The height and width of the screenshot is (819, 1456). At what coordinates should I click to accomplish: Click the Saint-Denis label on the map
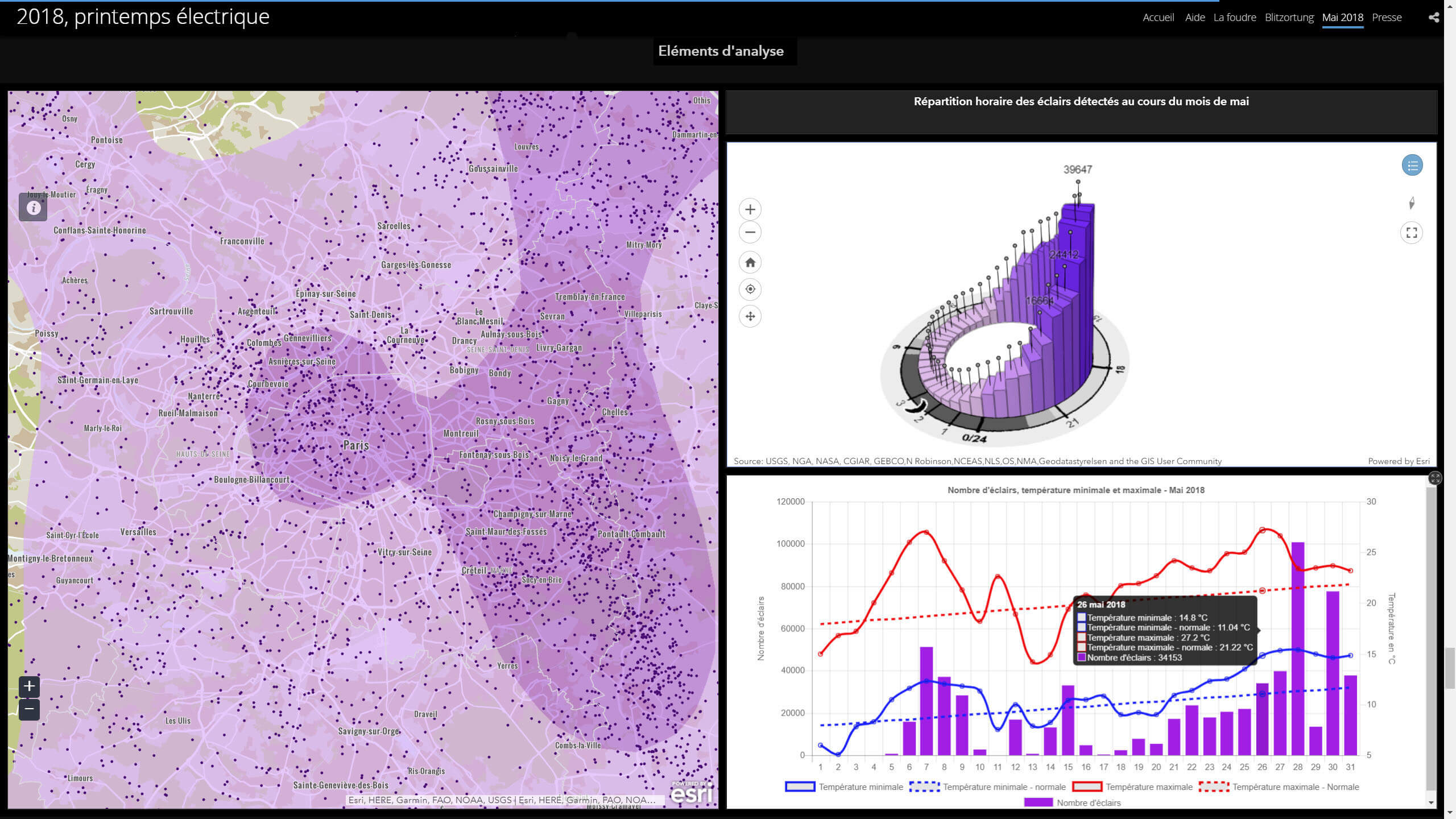[370, 315]
